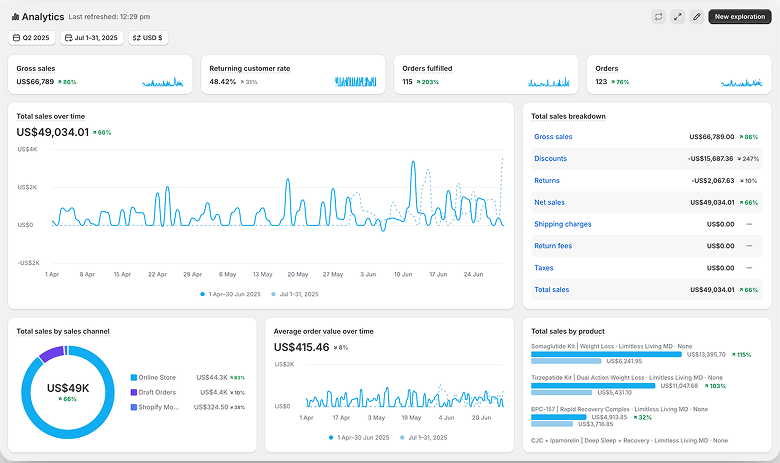Click the refresh analytics icon
The image size is (780, 463).
click(x=659, y=16)
